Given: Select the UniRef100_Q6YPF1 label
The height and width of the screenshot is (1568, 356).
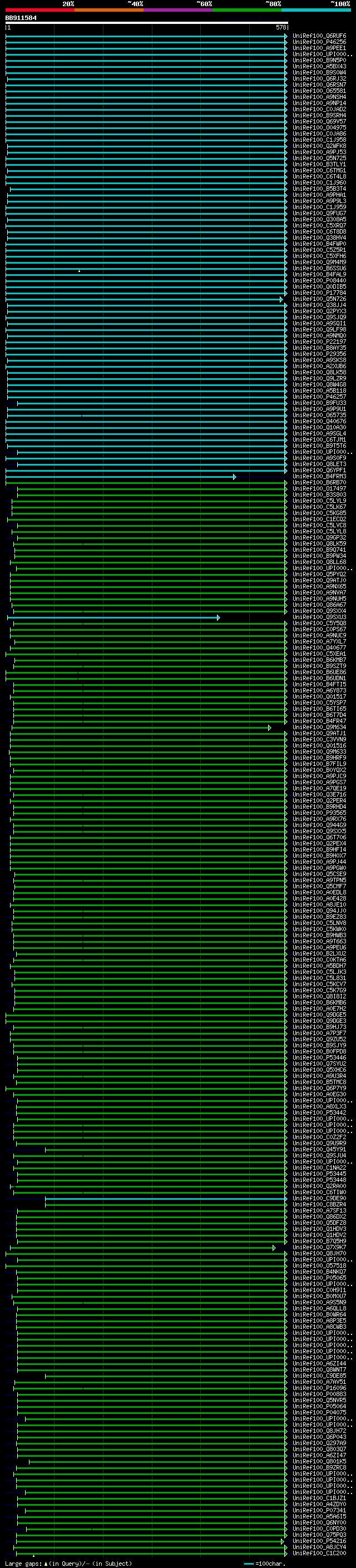Looking at the screenshot, I should tap(319, 471).
